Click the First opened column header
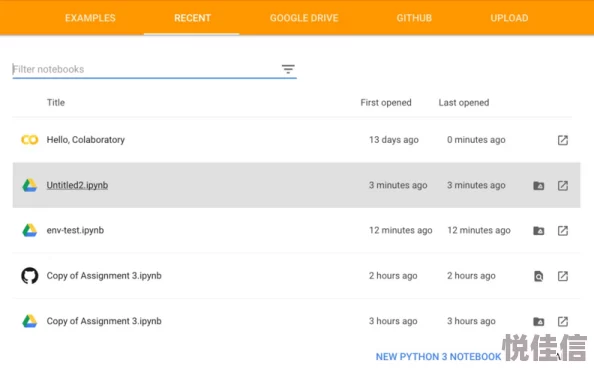This screenshot has width=594, height=372. point(386,103)
